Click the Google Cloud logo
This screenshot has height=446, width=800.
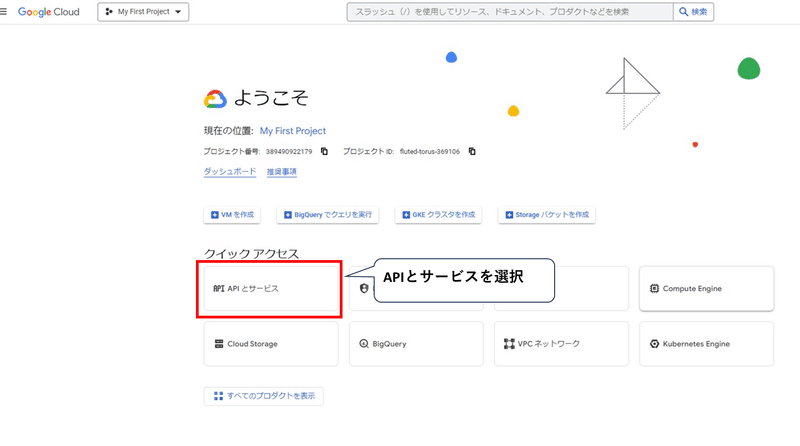pos(49,12)
